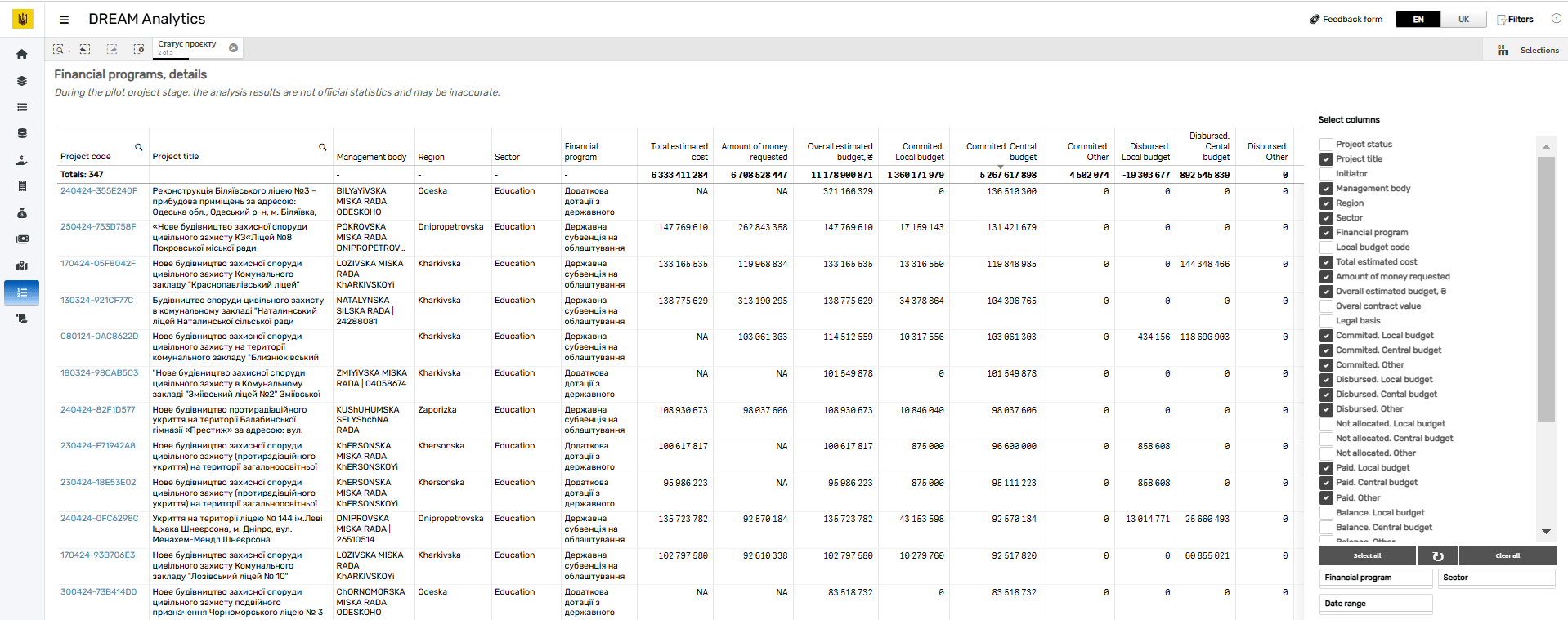Open the money bag sidebar icon
Viewport: 1568px width, 620px height.
[x=22, y=213]
